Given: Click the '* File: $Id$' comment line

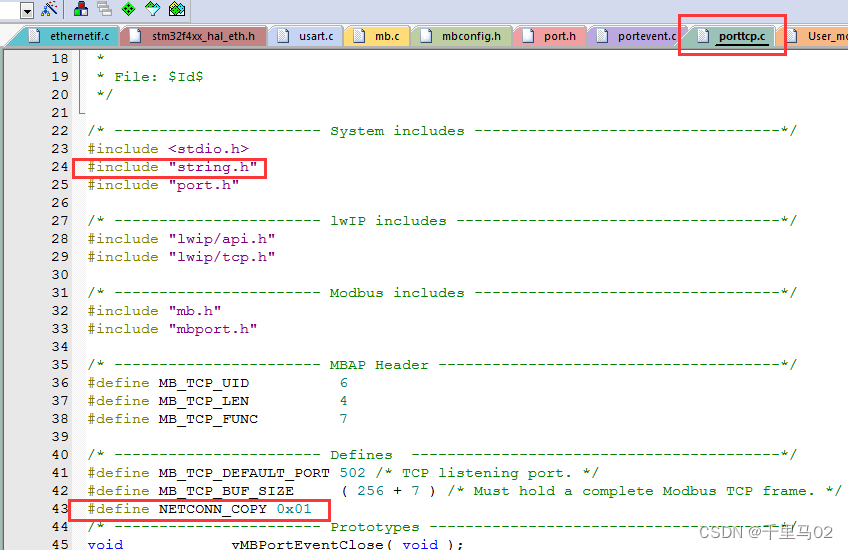Looking at the screenshot, I should click(150, 76).
